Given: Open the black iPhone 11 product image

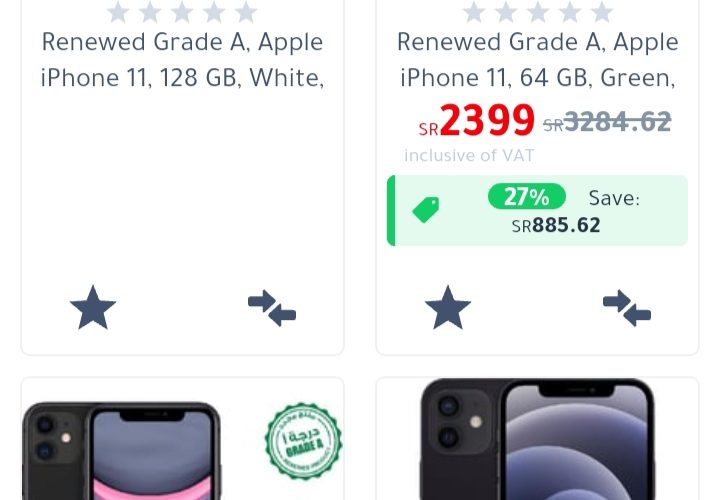Looking at the screenshot, I should pos(122,451).
